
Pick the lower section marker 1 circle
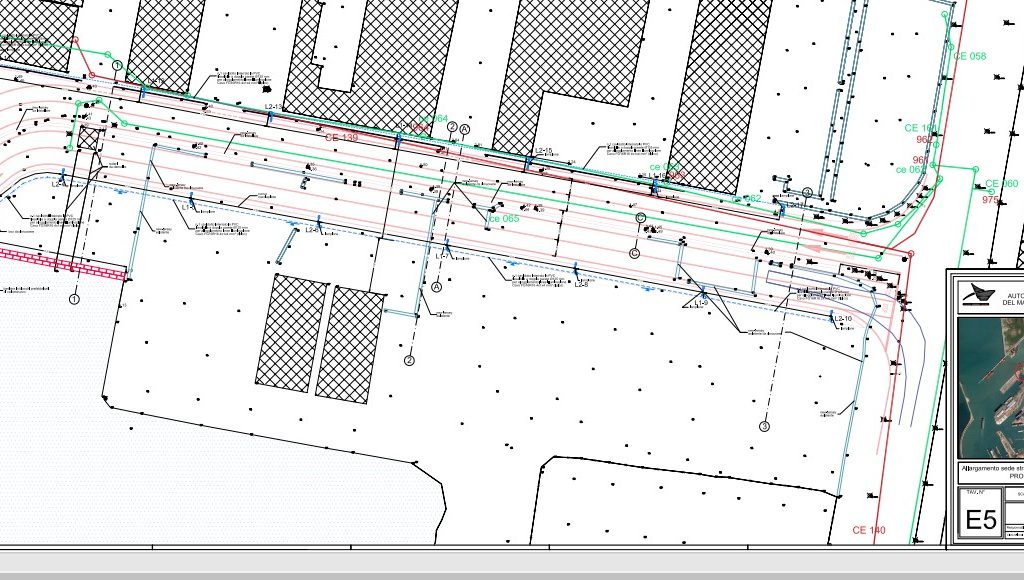pos(73,298)
